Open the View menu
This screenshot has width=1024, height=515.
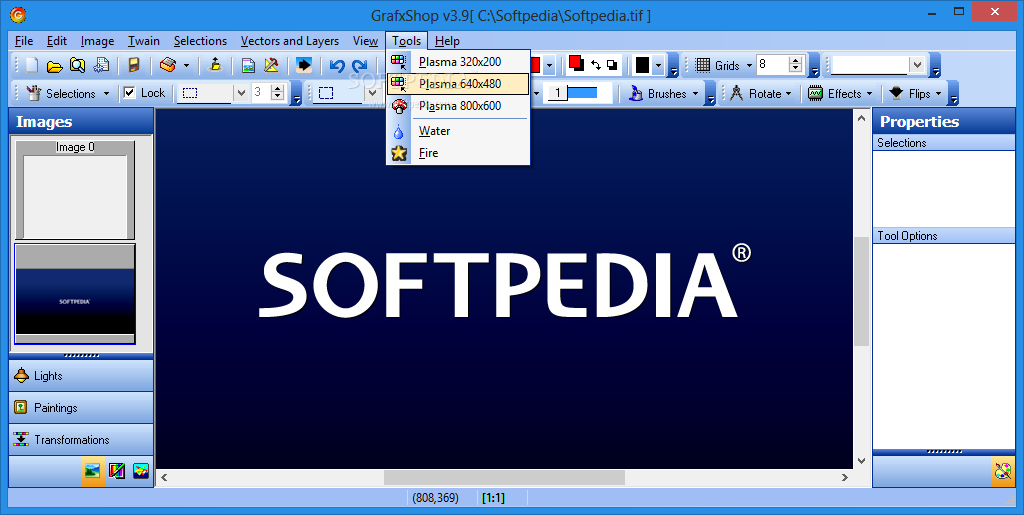coord(365,40)
